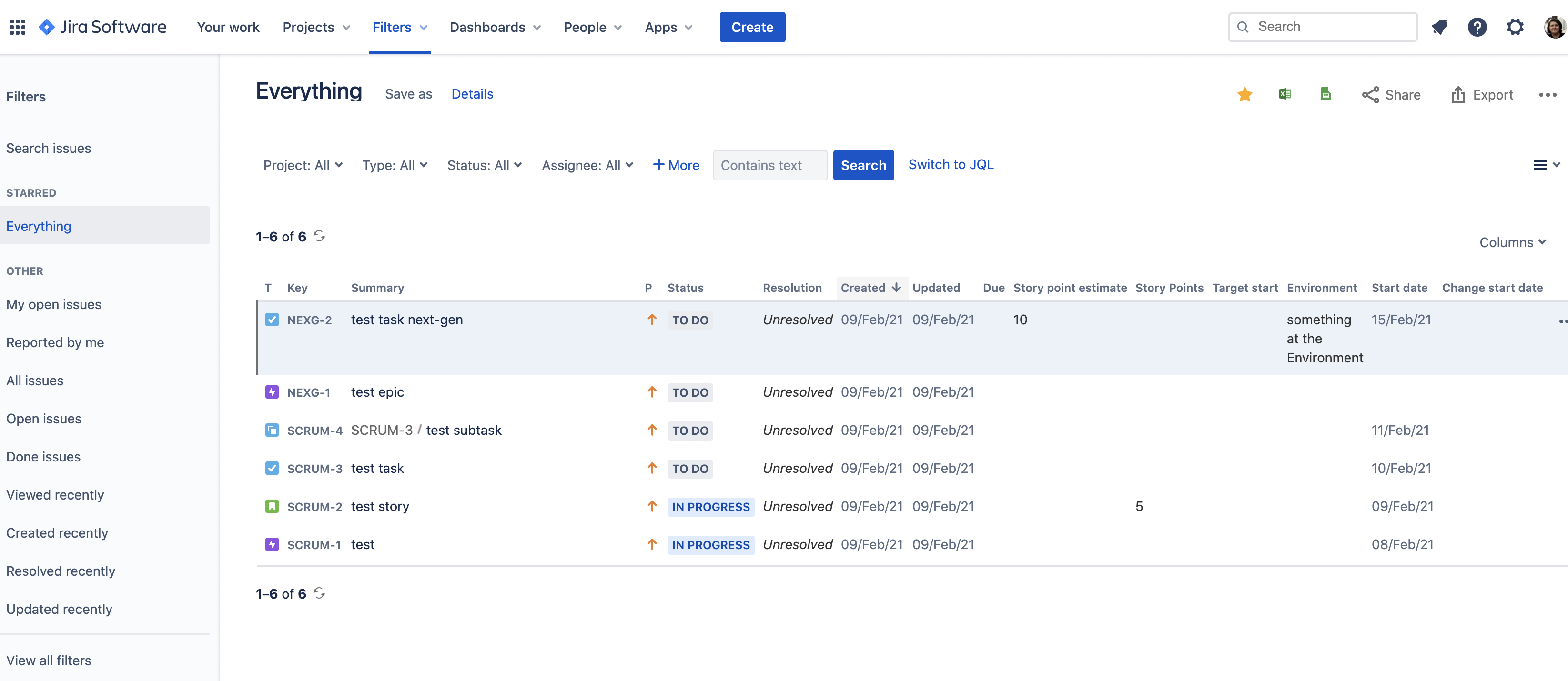Open the Dashboards menu
This screenshot has width=1568, height=681.
click(x=495, y=27)
